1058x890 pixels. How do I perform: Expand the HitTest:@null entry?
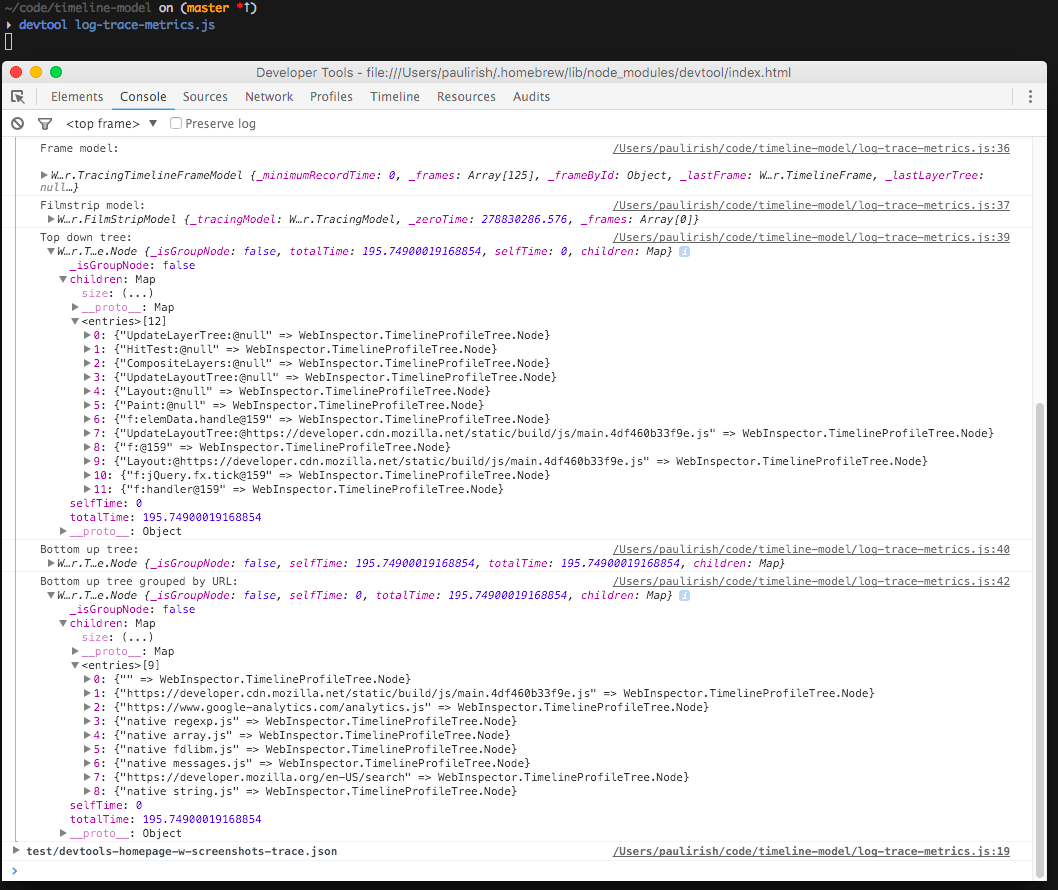coord(87,350)
